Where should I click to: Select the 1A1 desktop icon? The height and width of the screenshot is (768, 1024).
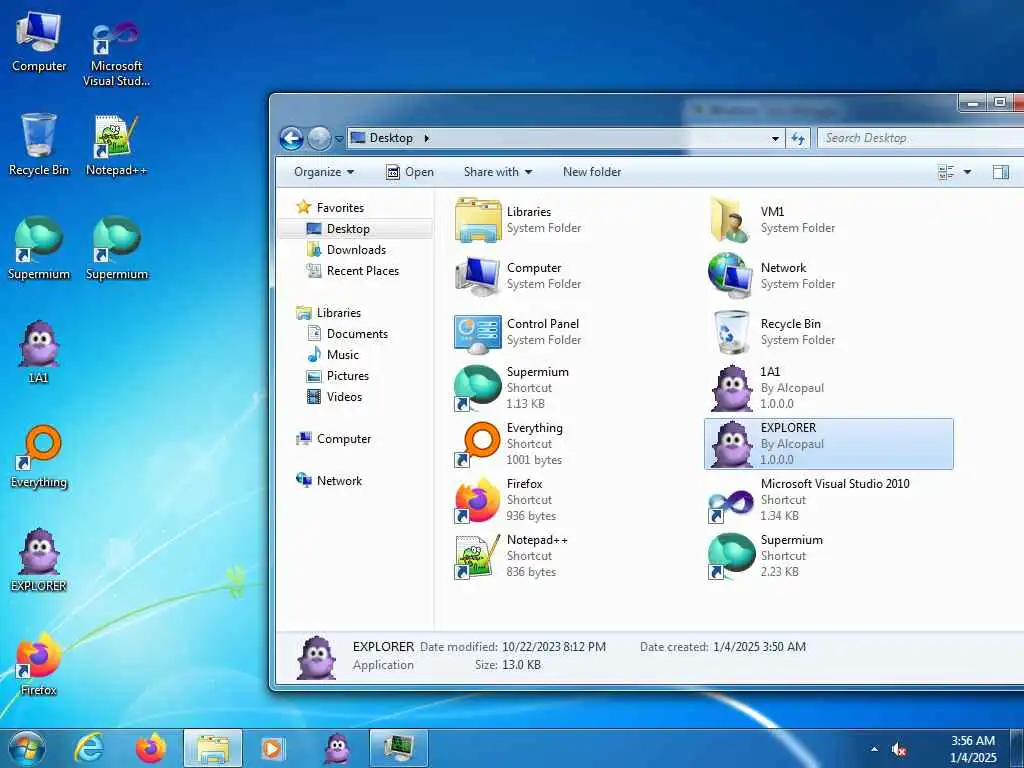39,351
